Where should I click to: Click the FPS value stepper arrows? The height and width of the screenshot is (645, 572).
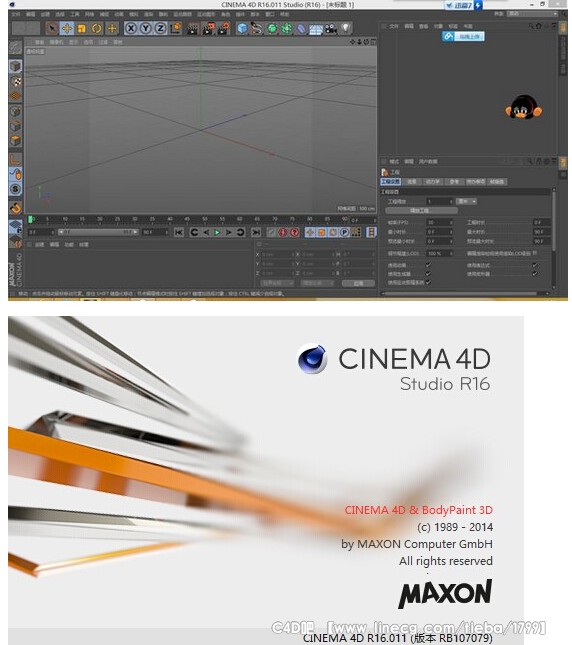tap(451, 223)
